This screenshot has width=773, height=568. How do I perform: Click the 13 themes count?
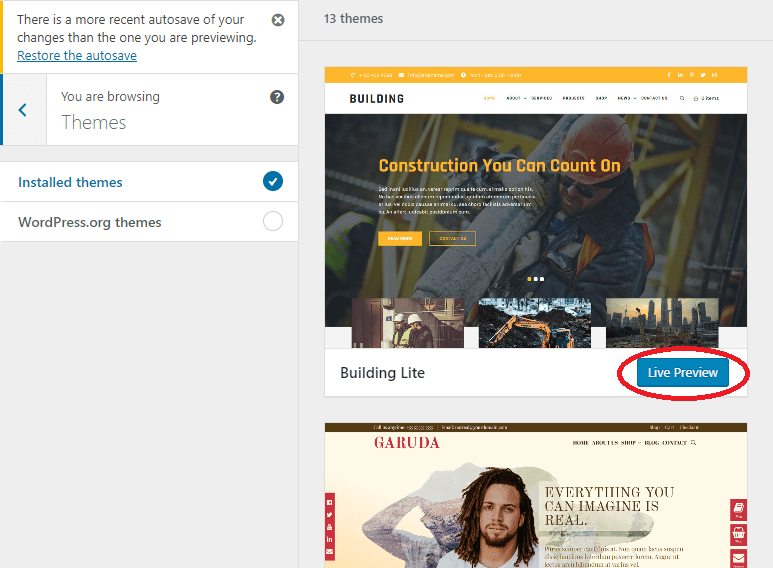353,19
